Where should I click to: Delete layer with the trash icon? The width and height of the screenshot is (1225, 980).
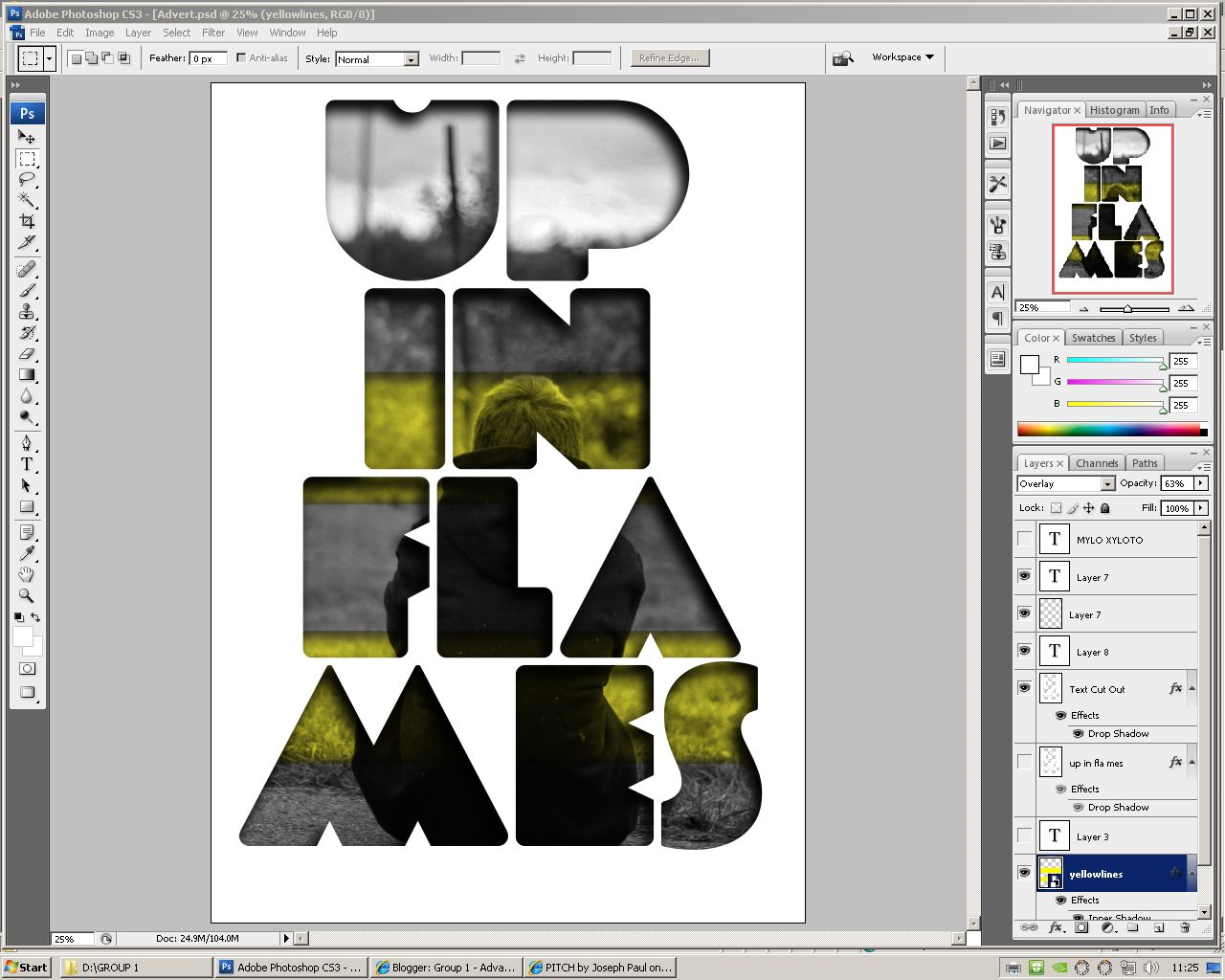point(1185,927)
